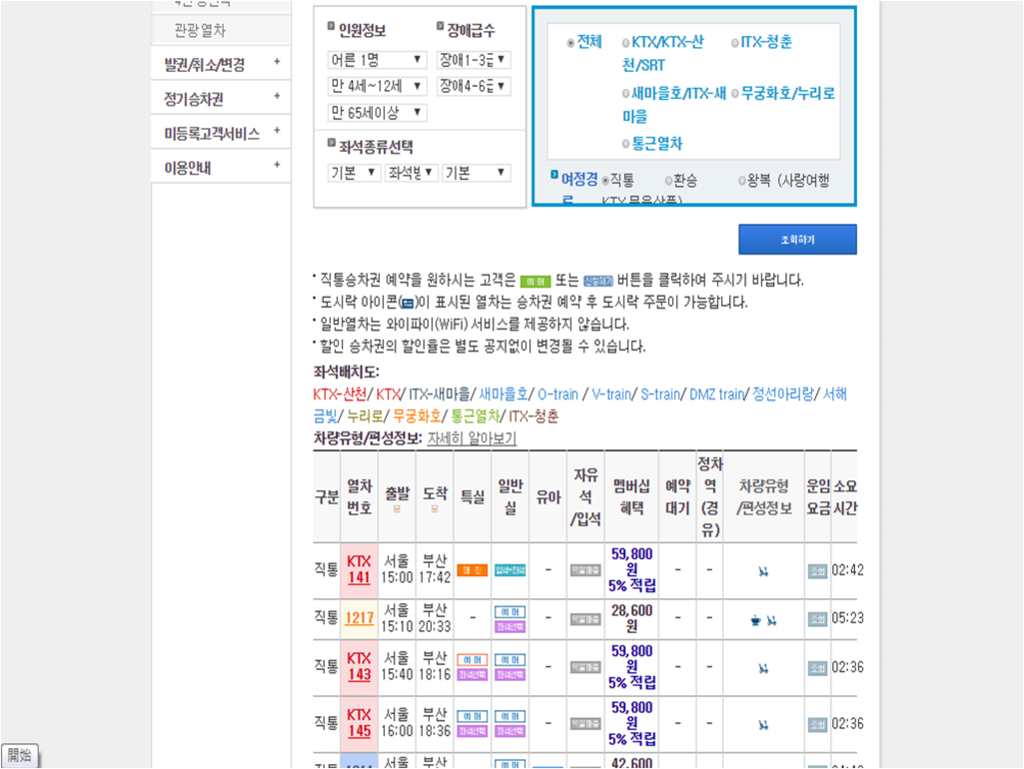This screenshot has width=1024, height=769.
Task: Open the 어른 1명 passenger dropdown
Action: coord(377,60)
